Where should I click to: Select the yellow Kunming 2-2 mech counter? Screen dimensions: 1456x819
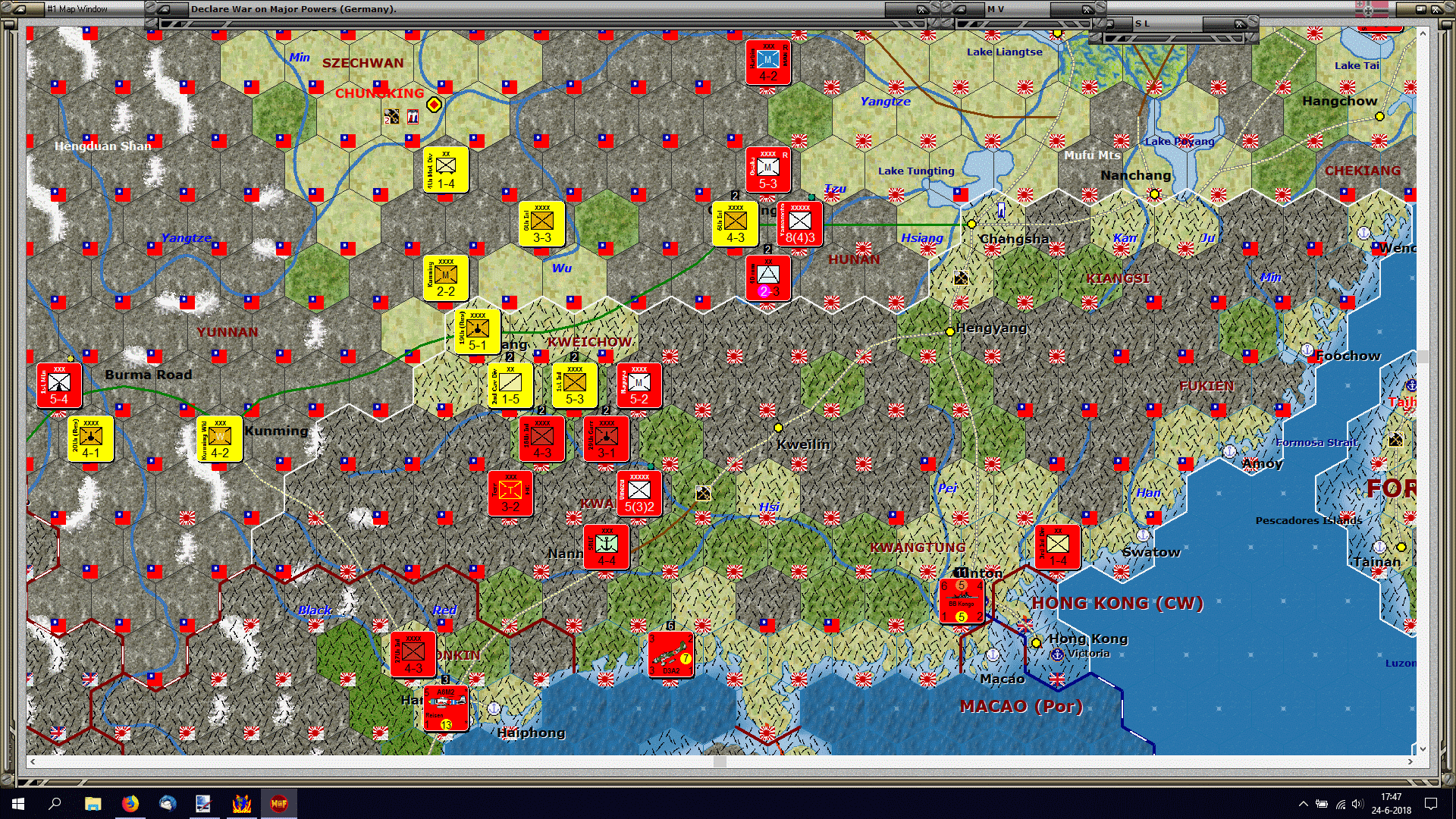click(x=446, y=278)
